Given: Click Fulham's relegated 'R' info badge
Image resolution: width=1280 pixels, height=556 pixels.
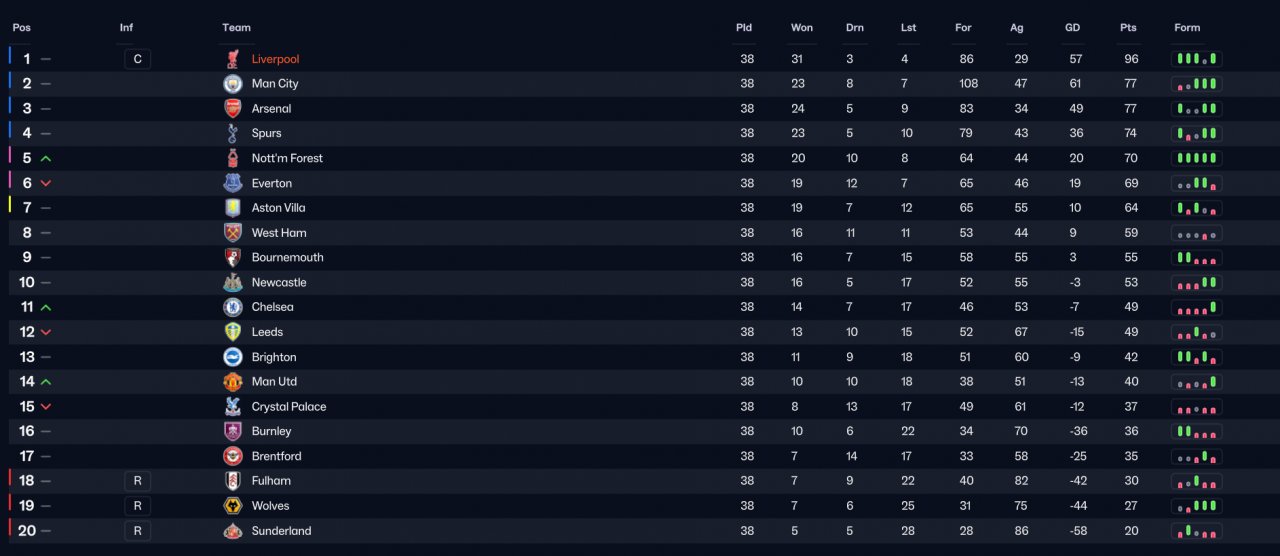Looking at the screenshot, I should pyautogui.click(x=137, y=481).
